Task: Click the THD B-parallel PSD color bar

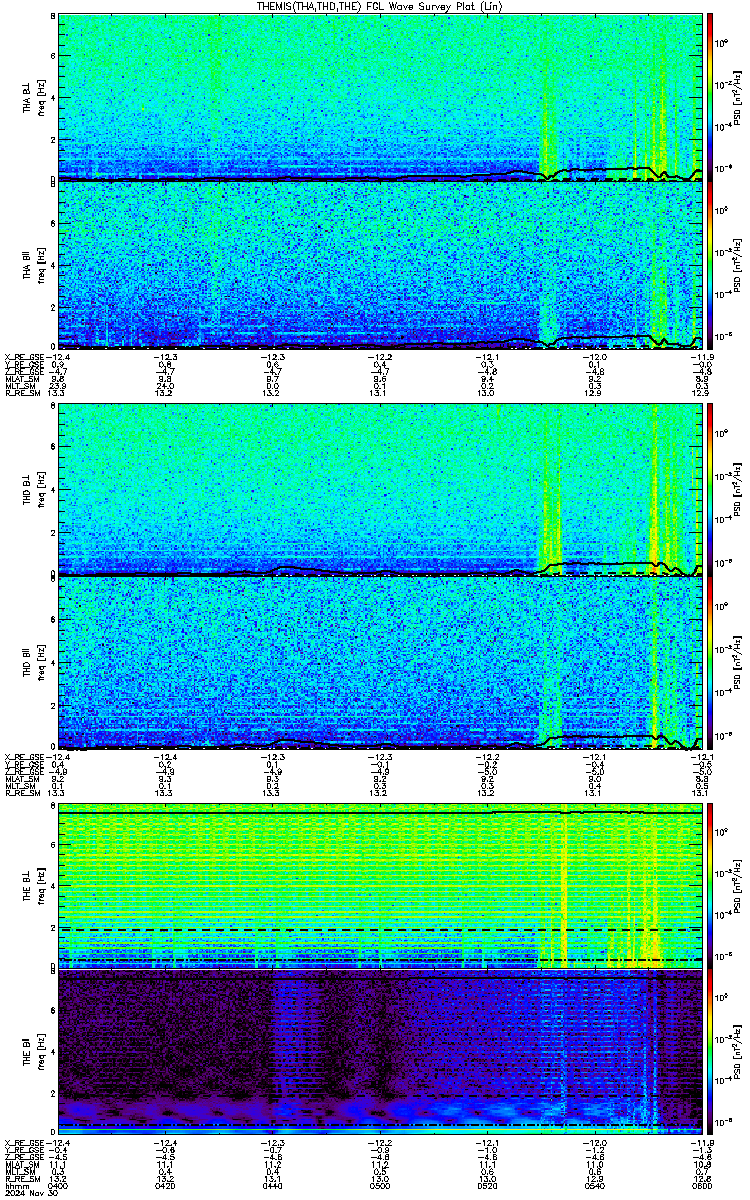Action: (x=709, y=662)
